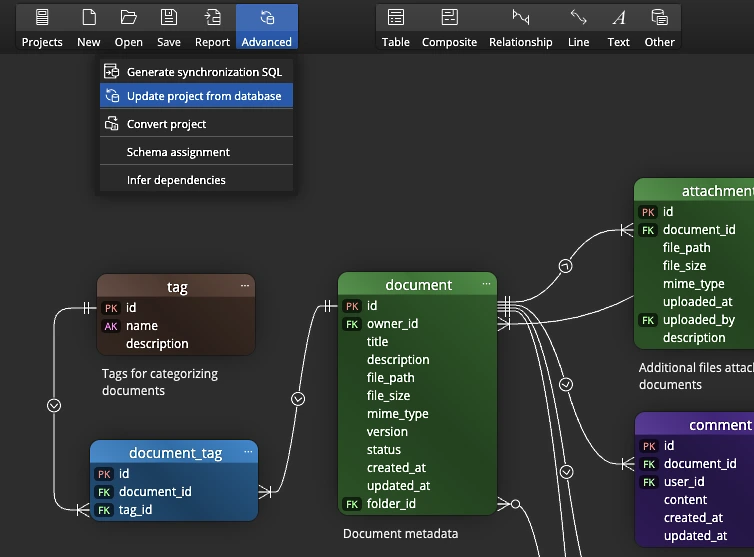Choose Infer dependencies
The height and width of the screenshot is (557, 754).
click(196, 179)
